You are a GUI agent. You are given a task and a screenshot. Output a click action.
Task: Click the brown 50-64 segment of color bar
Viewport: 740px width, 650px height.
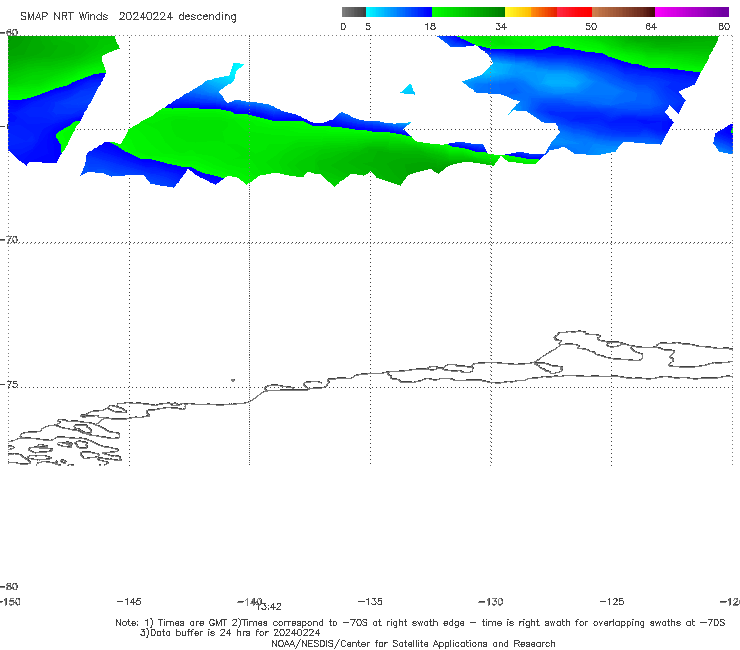coord(623,12)
